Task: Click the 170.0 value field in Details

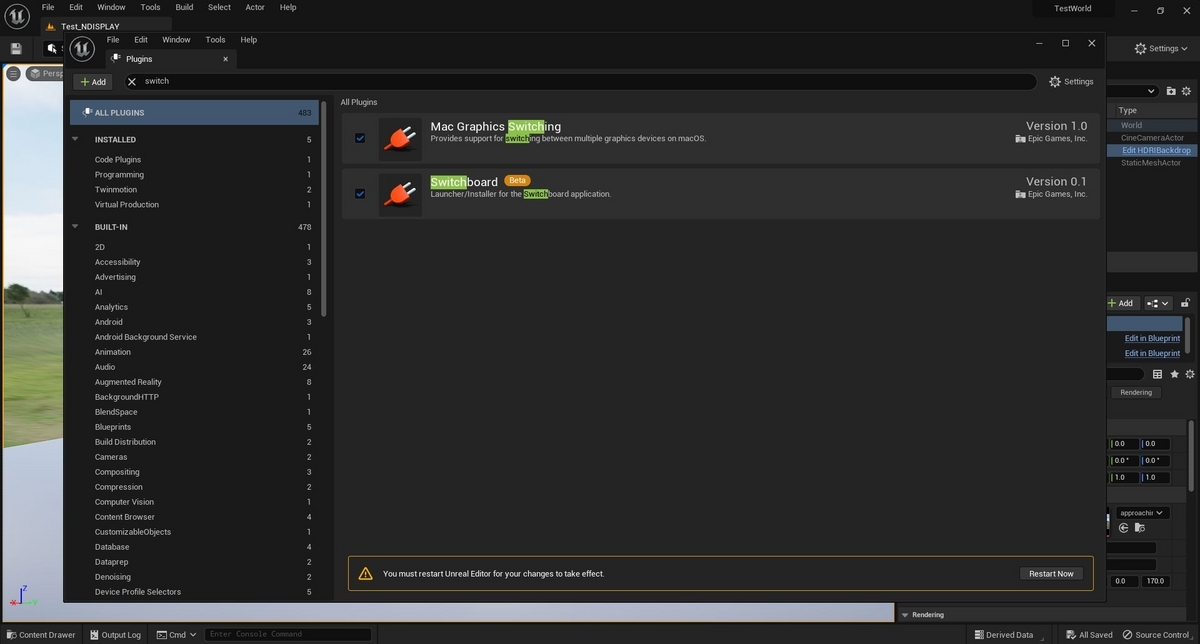Action: click(1153, 581)
